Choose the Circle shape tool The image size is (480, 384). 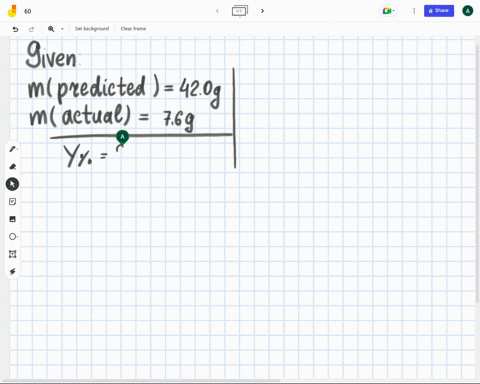click(13, 237)
